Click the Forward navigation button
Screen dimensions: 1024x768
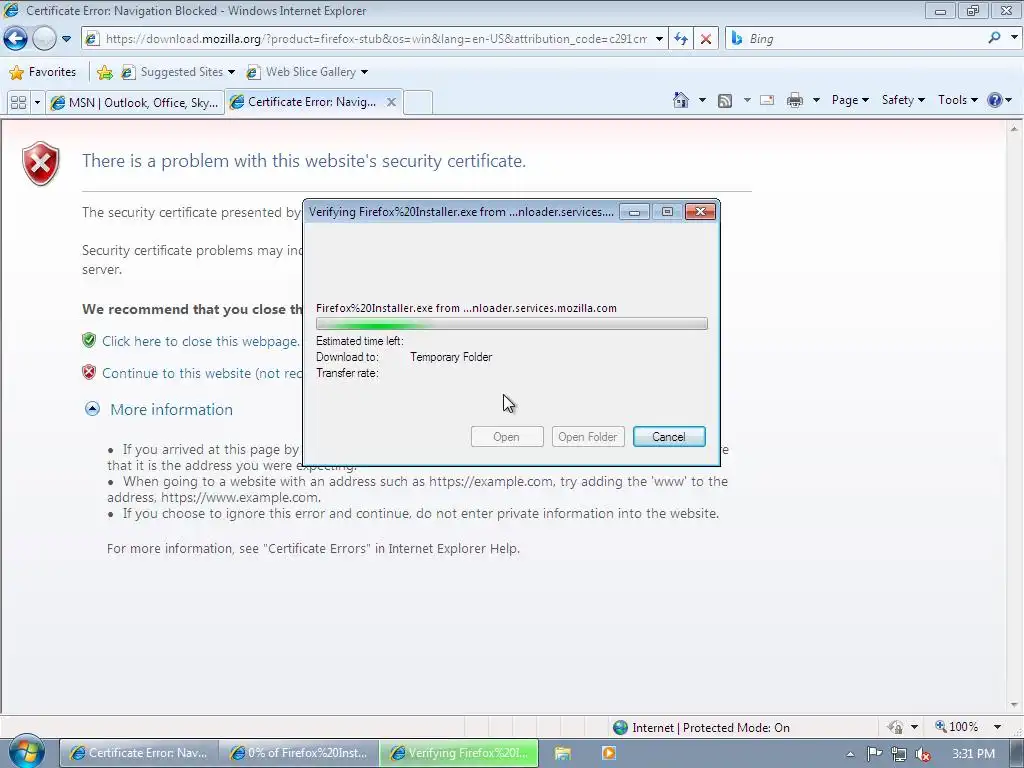pos(44,39)
